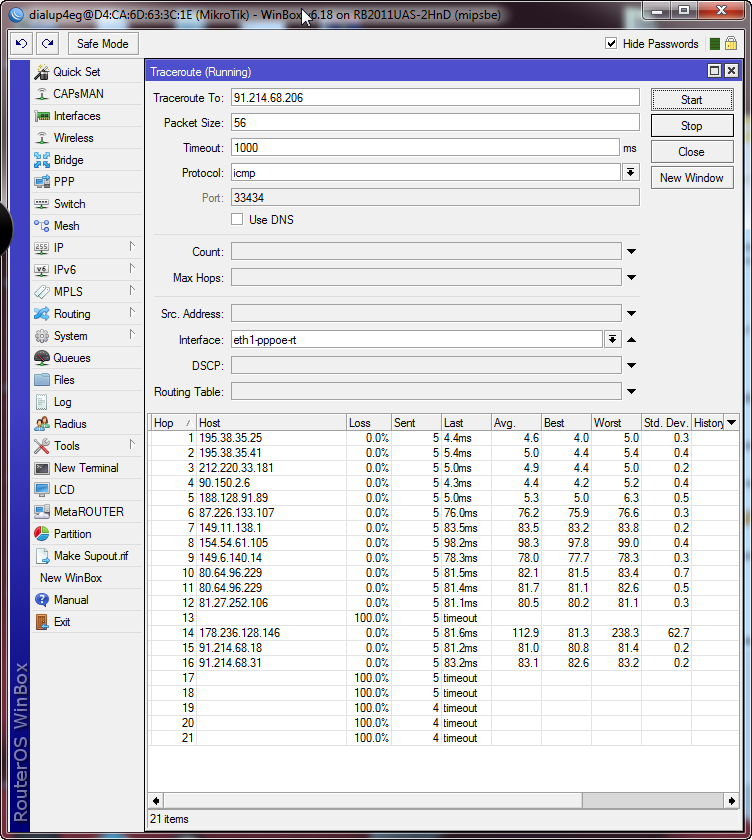Open New Terminal from sidebar
Screen dimensions: 752x840
pyautogui.click(x=85, y=468)
